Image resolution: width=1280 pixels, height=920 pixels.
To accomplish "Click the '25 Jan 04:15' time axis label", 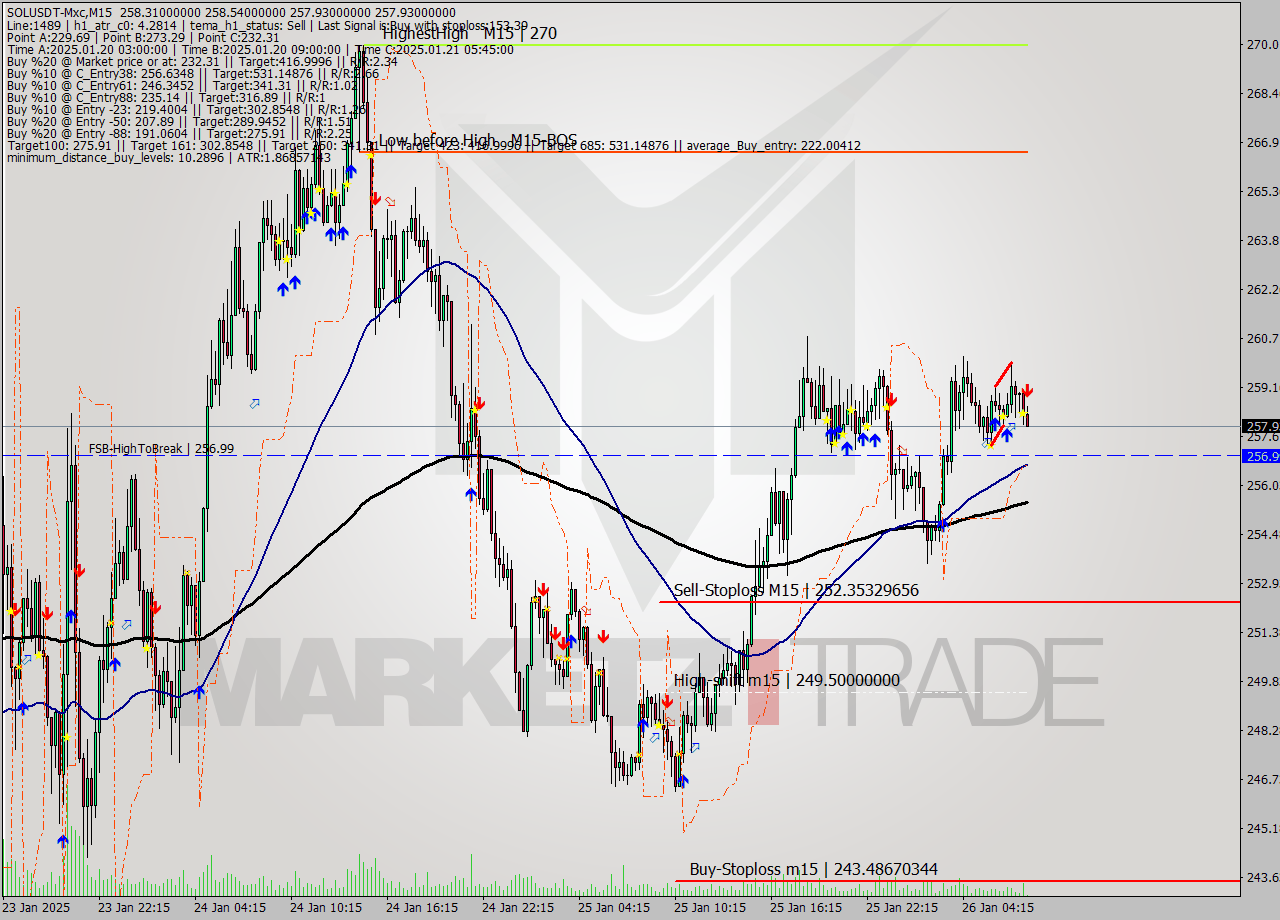I will (614, 908).
